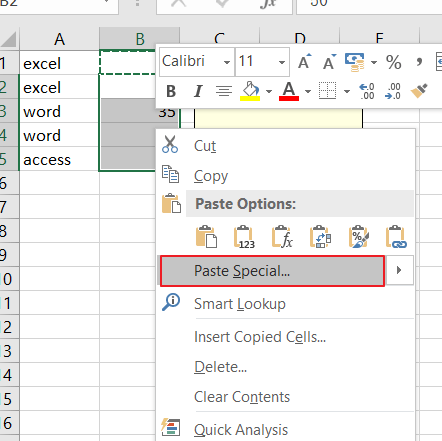Click the scissors Cut icon
442x441 pixels.
[170, 144]
